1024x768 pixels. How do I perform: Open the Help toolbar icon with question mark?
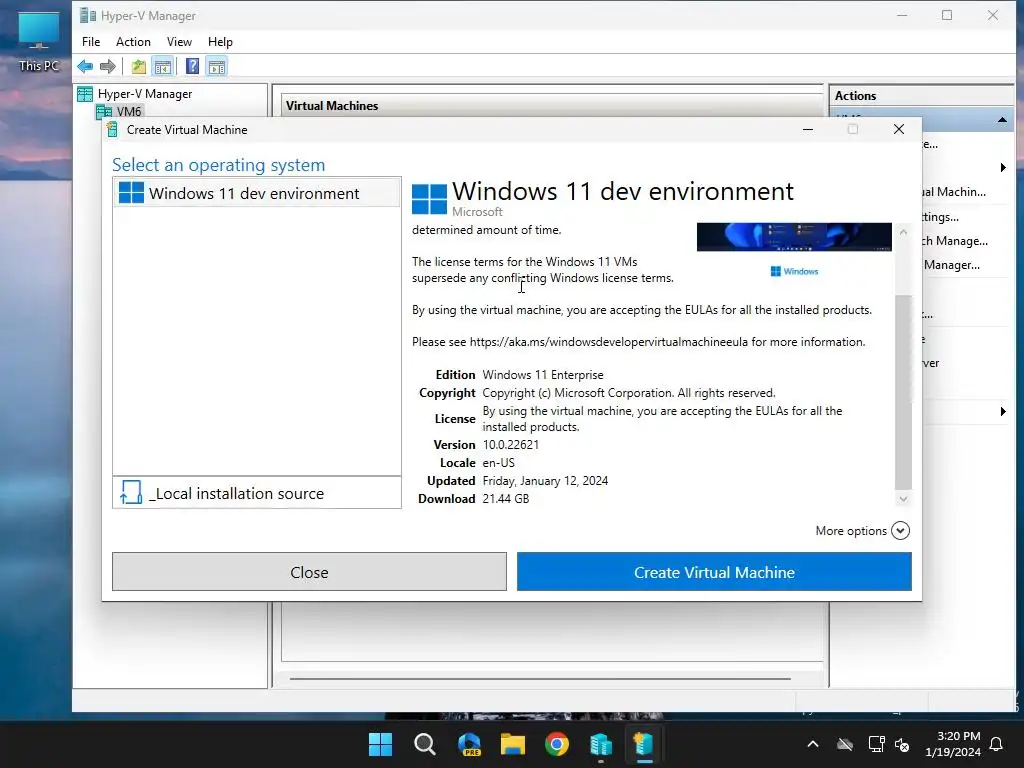pos(192,66)
